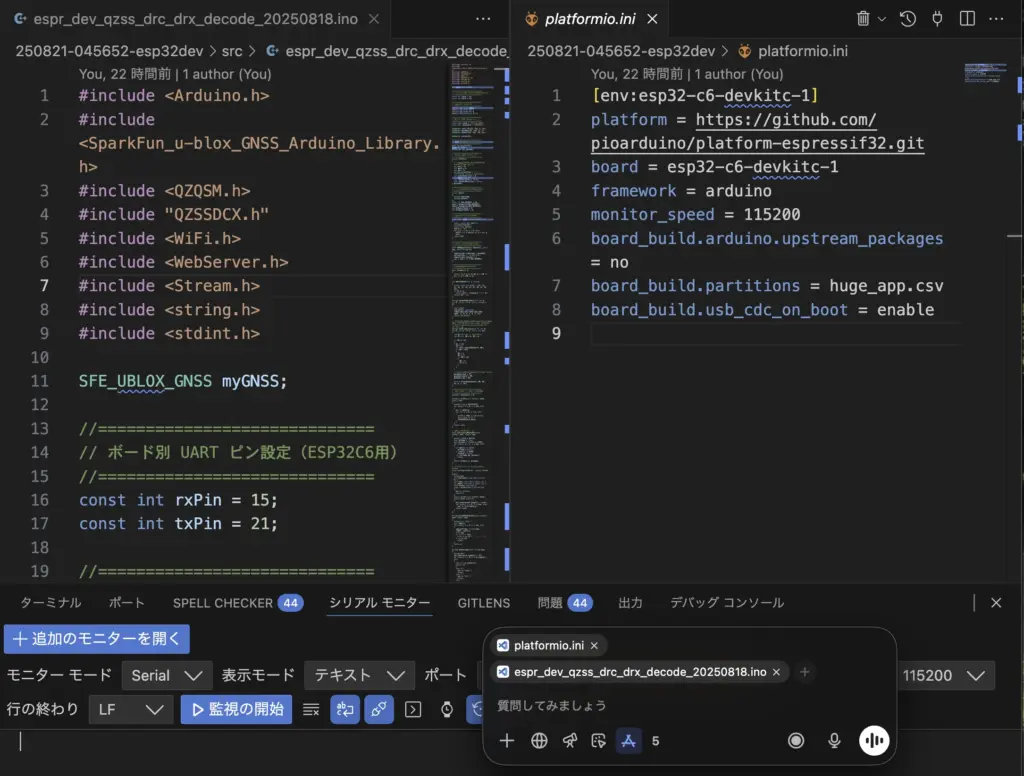
Task: Click 監視の開始 button
Action: [x=236, y=709]
